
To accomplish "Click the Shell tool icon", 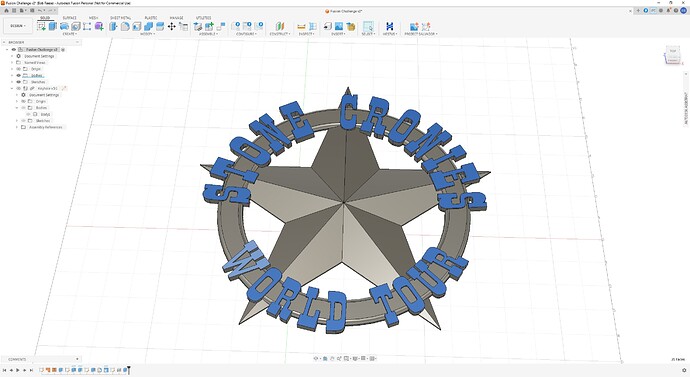I will click(x=136, y=26).
